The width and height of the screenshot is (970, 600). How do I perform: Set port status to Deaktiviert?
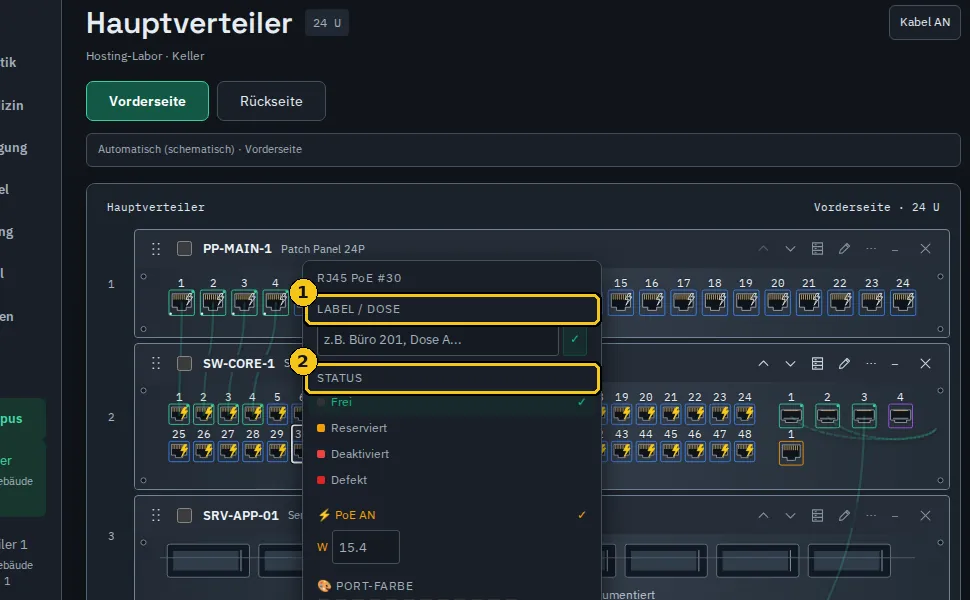tap(452, 454)
